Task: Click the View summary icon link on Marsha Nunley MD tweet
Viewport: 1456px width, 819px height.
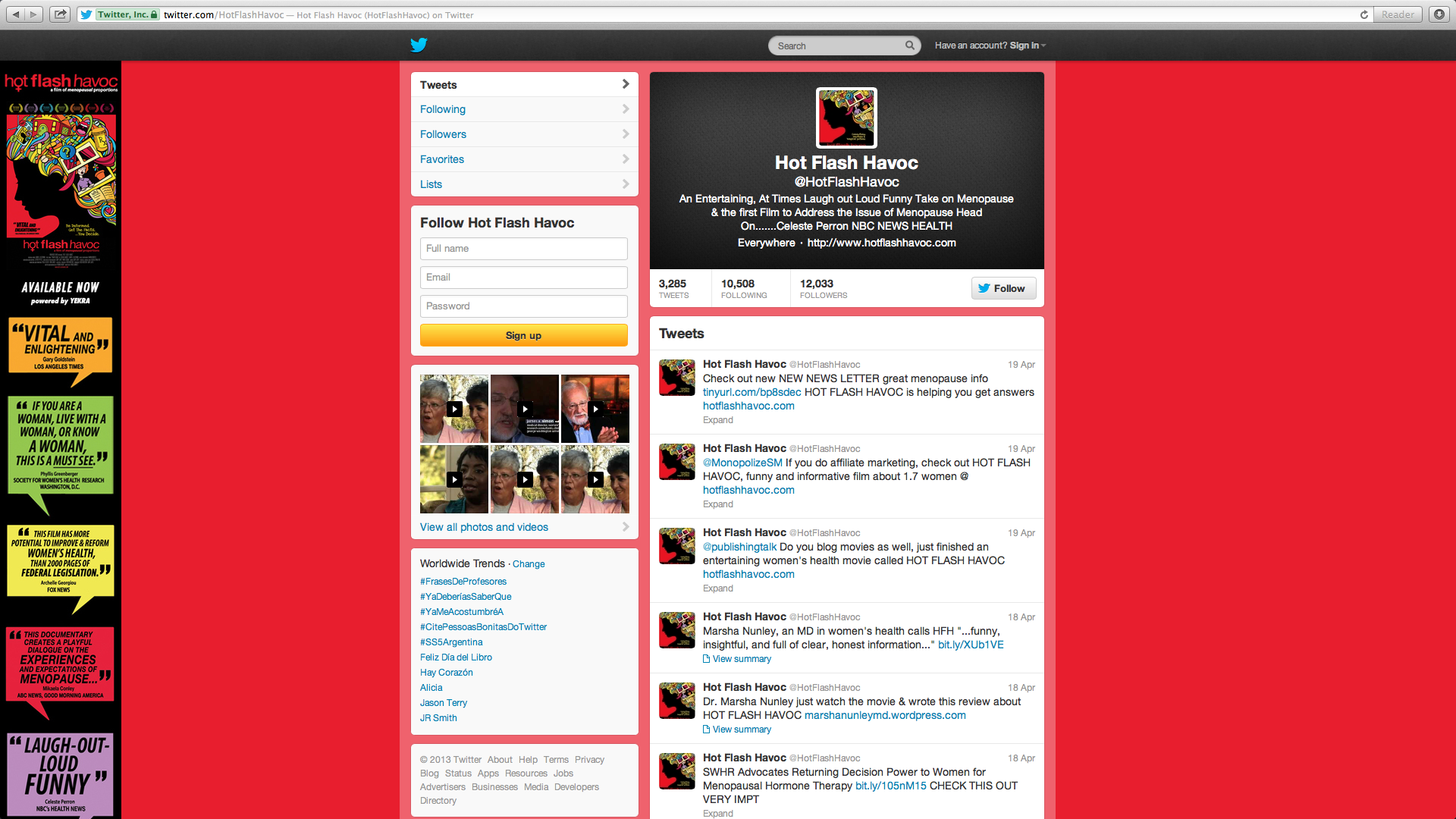Action: point(737,658)
